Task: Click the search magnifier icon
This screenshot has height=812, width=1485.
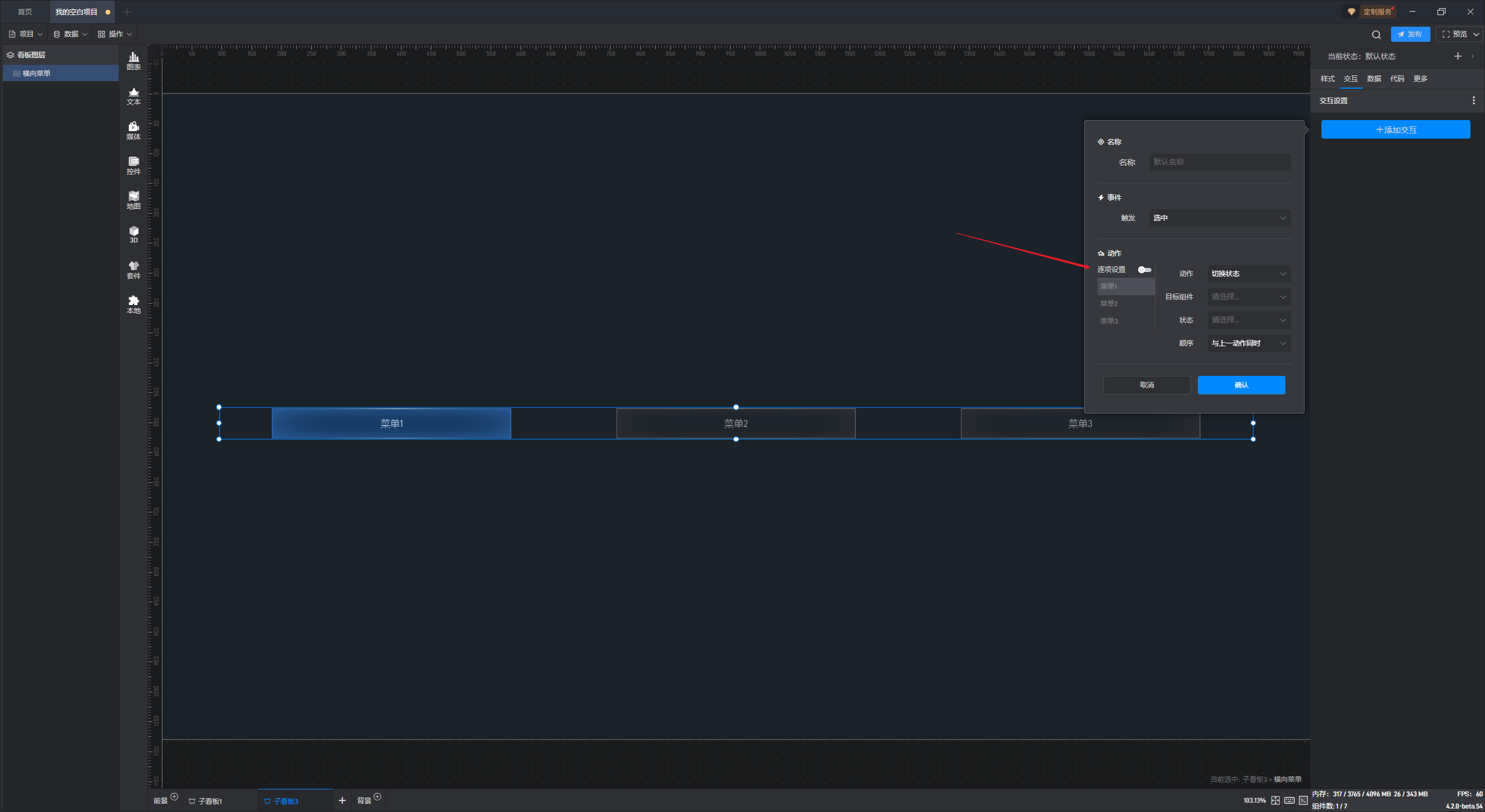Action: (1376, 35)
